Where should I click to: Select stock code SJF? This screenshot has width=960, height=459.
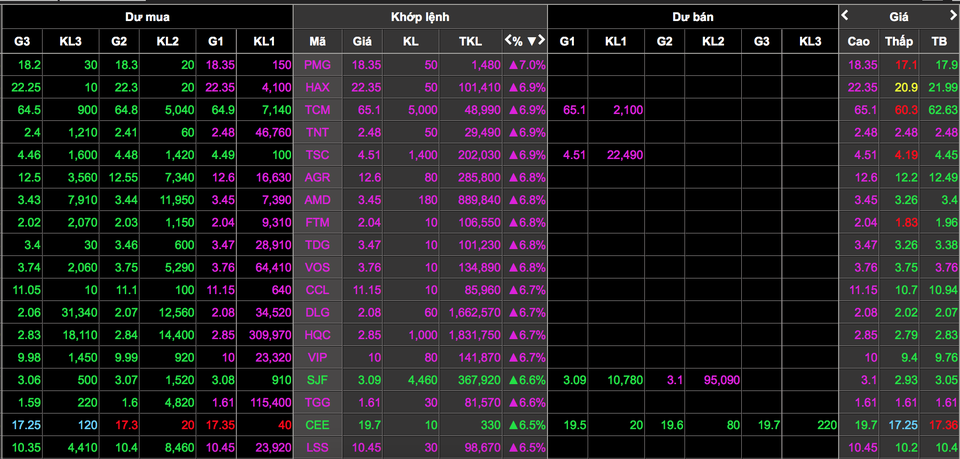[318, 380]
